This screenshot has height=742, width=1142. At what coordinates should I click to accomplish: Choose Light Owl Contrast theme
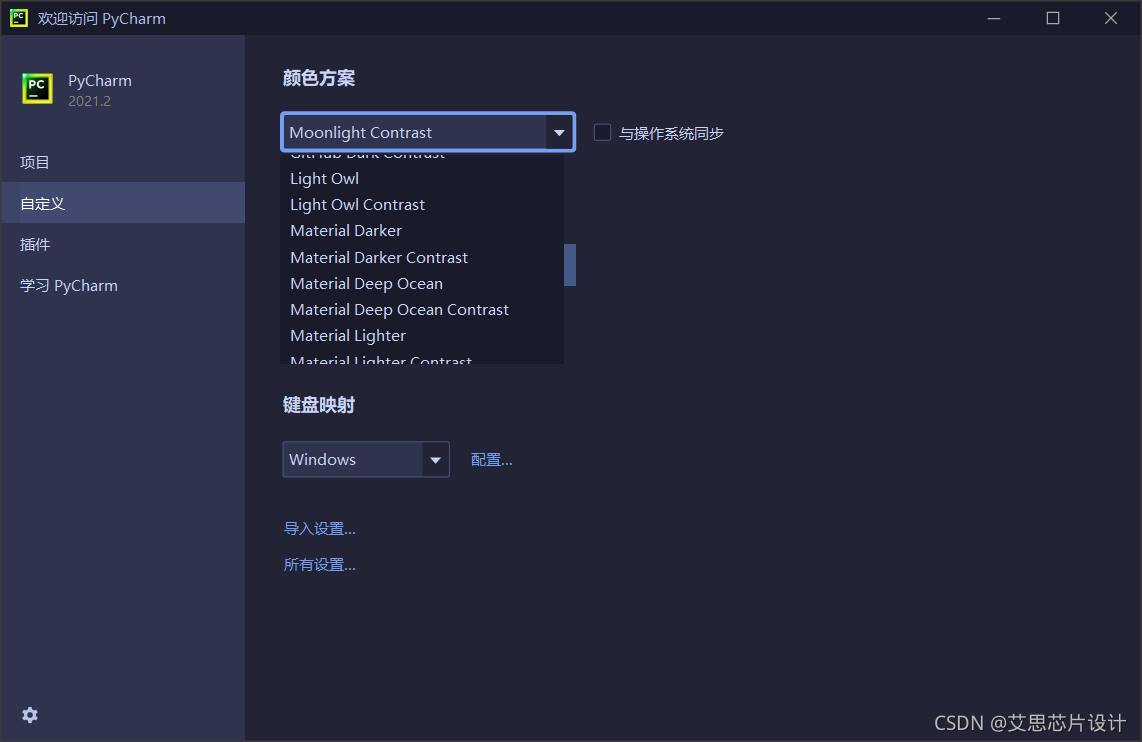pos(422,205)
